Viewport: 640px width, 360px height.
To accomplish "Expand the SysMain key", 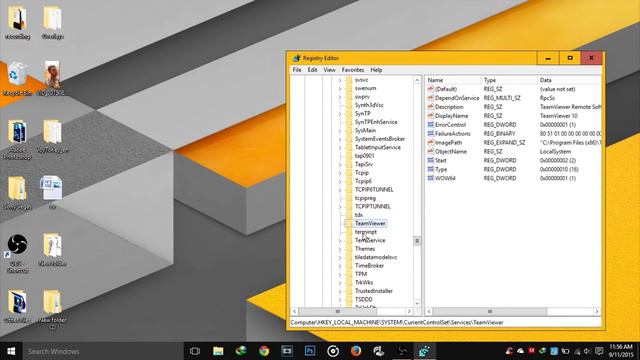I will tap(340, 131).
